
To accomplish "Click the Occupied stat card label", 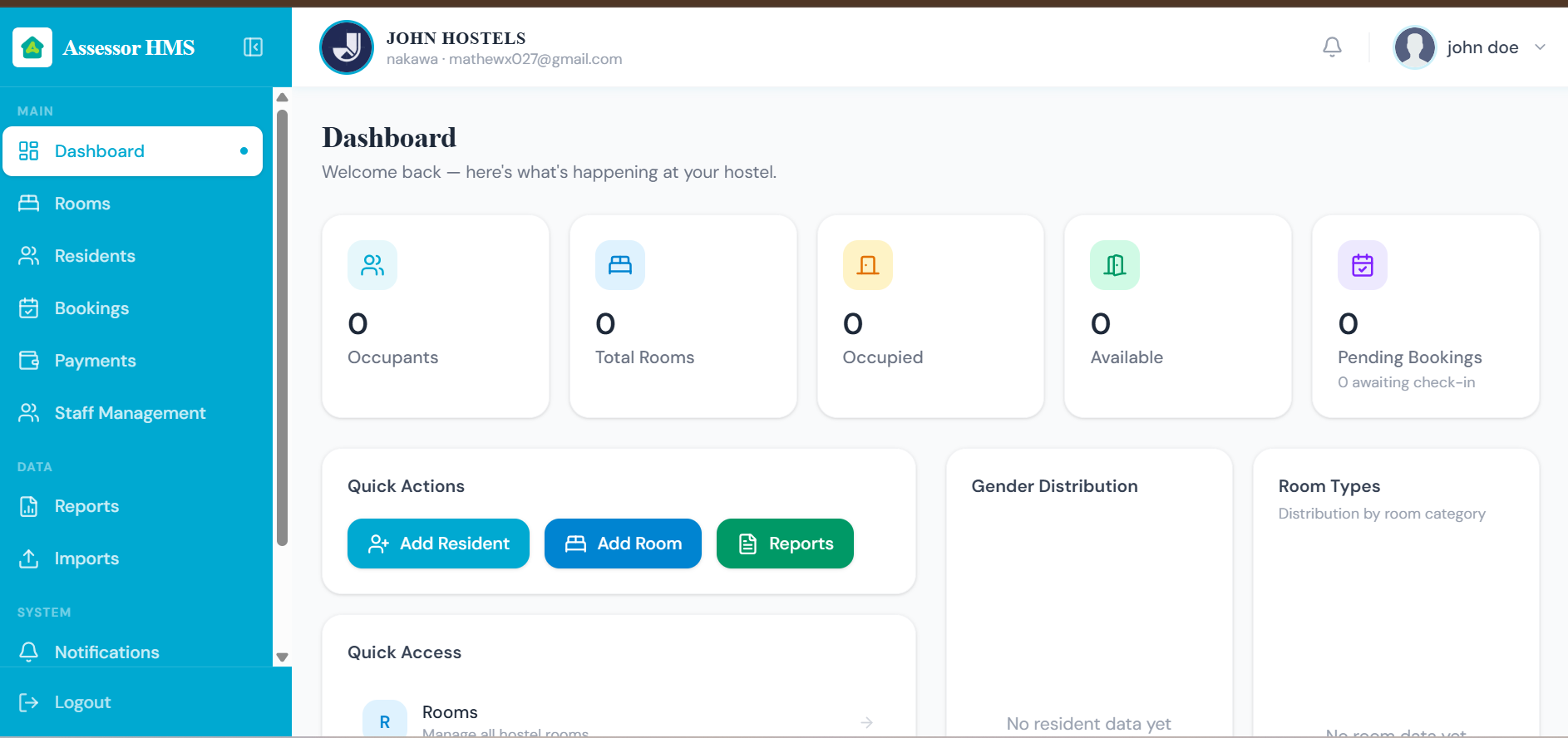I will point(883,357).
